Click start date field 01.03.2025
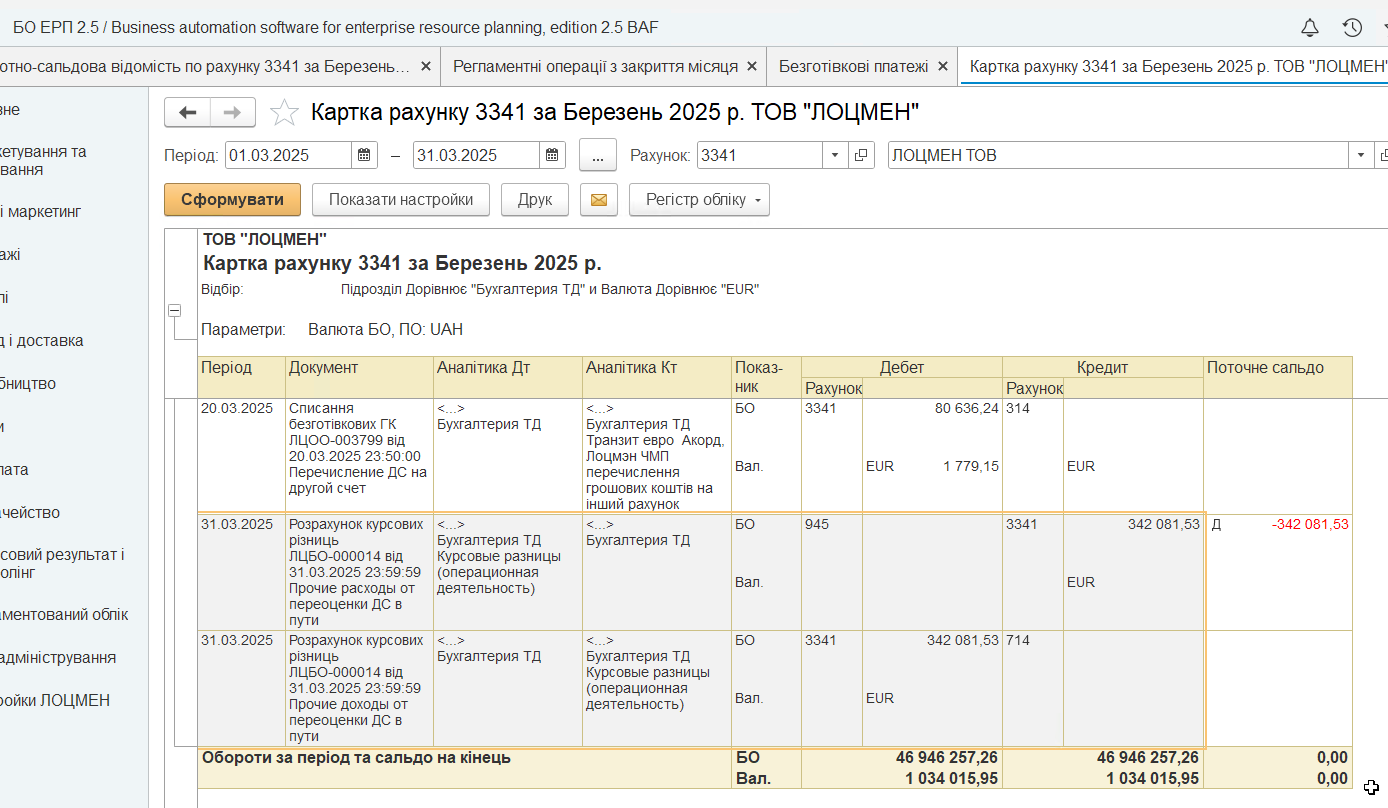The width and height of the screenshot is (1388, 808). point(289,155)
